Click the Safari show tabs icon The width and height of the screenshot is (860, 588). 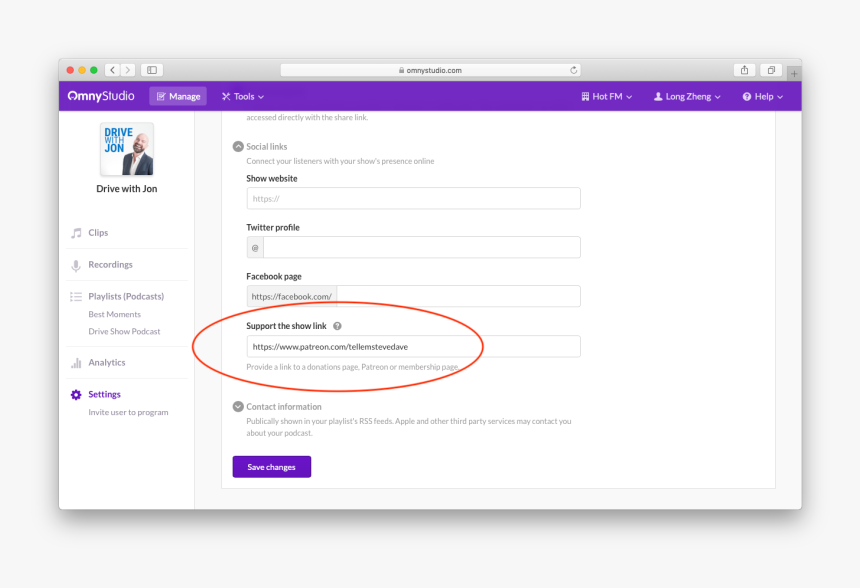click(771, 70)
